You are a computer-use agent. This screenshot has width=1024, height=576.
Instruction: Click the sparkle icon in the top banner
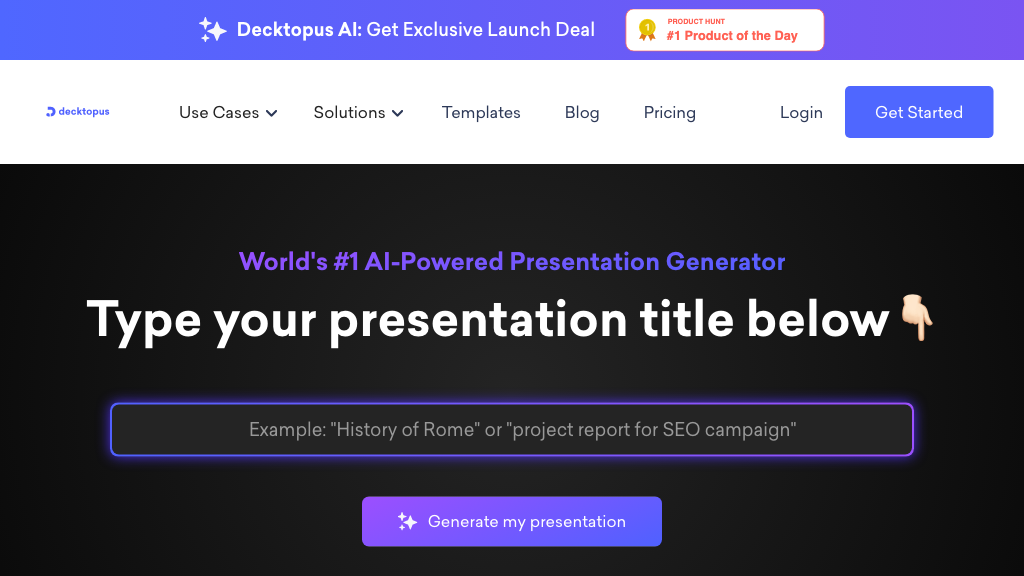pyautogui.click(x=212, y=30)
